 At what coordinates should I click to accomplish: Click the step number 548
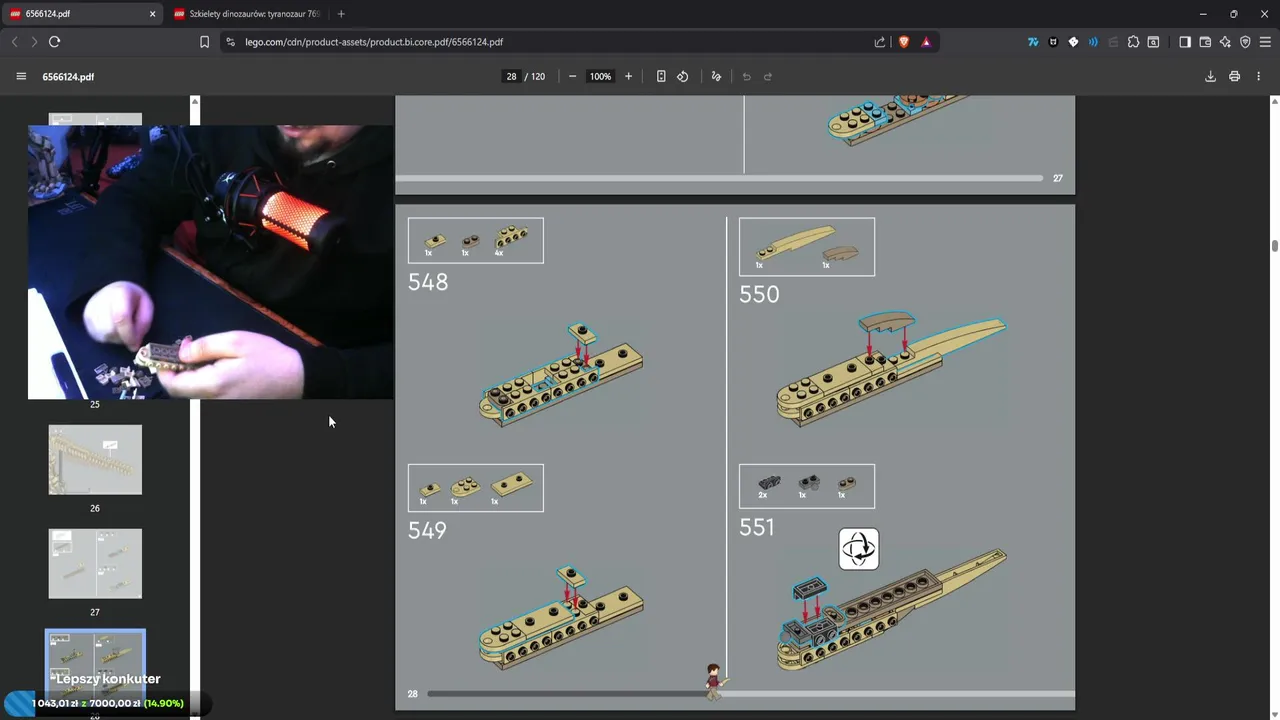coord(428,282)
